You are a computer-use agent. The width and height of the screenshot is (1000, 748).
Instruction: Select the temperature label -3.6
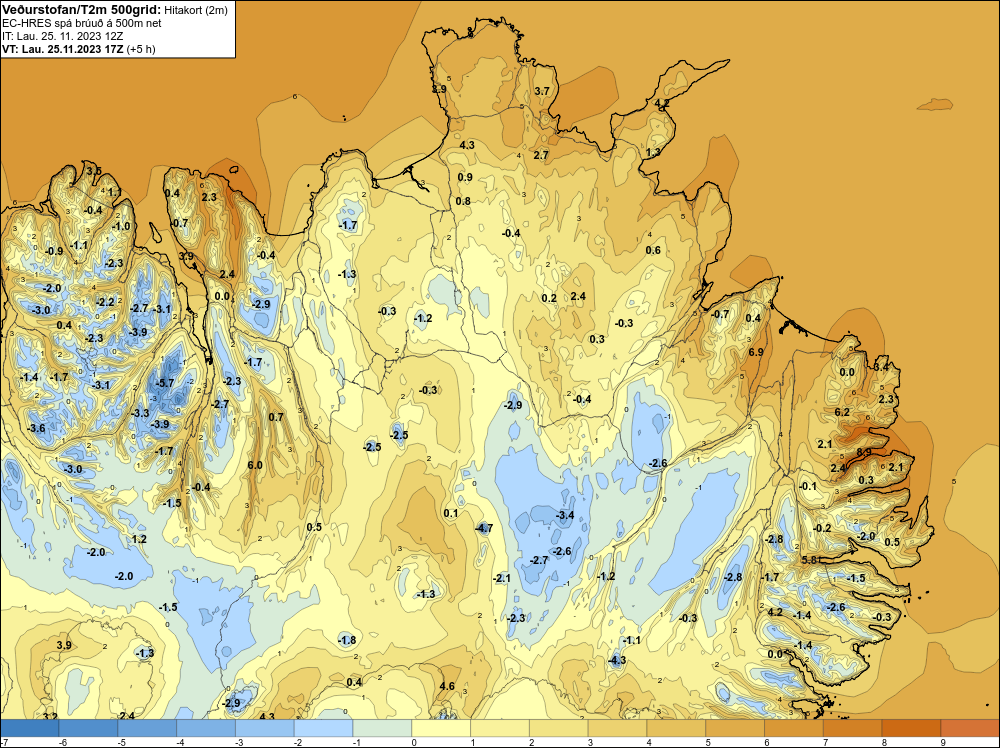point(36,428)
